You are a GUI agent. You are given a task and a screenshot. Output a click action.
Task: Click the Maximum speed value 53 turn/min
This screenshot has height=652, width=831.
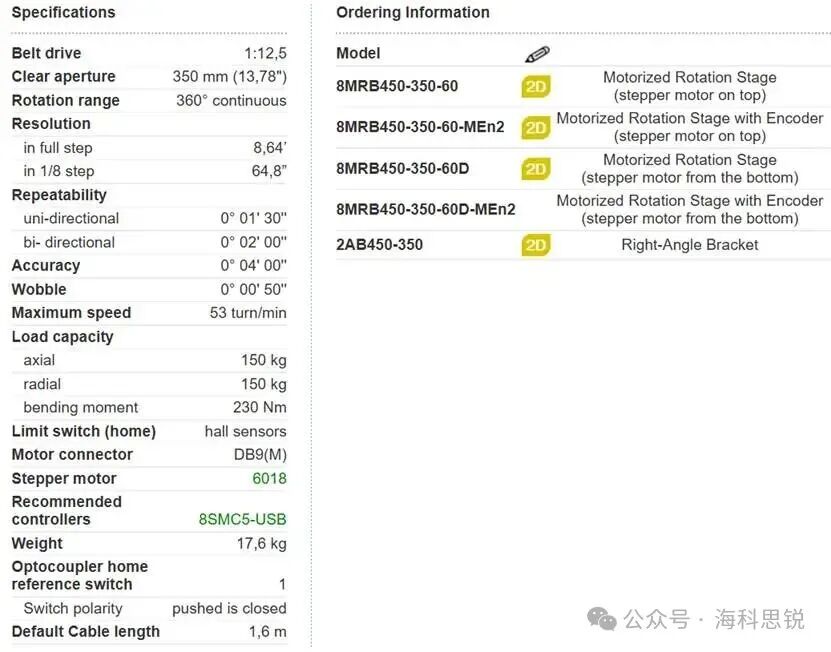point(248,313)
